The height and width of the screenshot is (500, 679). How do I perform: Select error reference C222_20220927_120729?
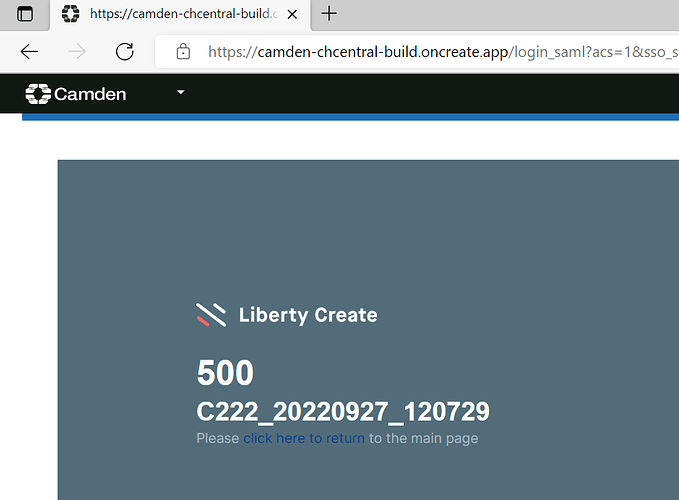[343, 411]
